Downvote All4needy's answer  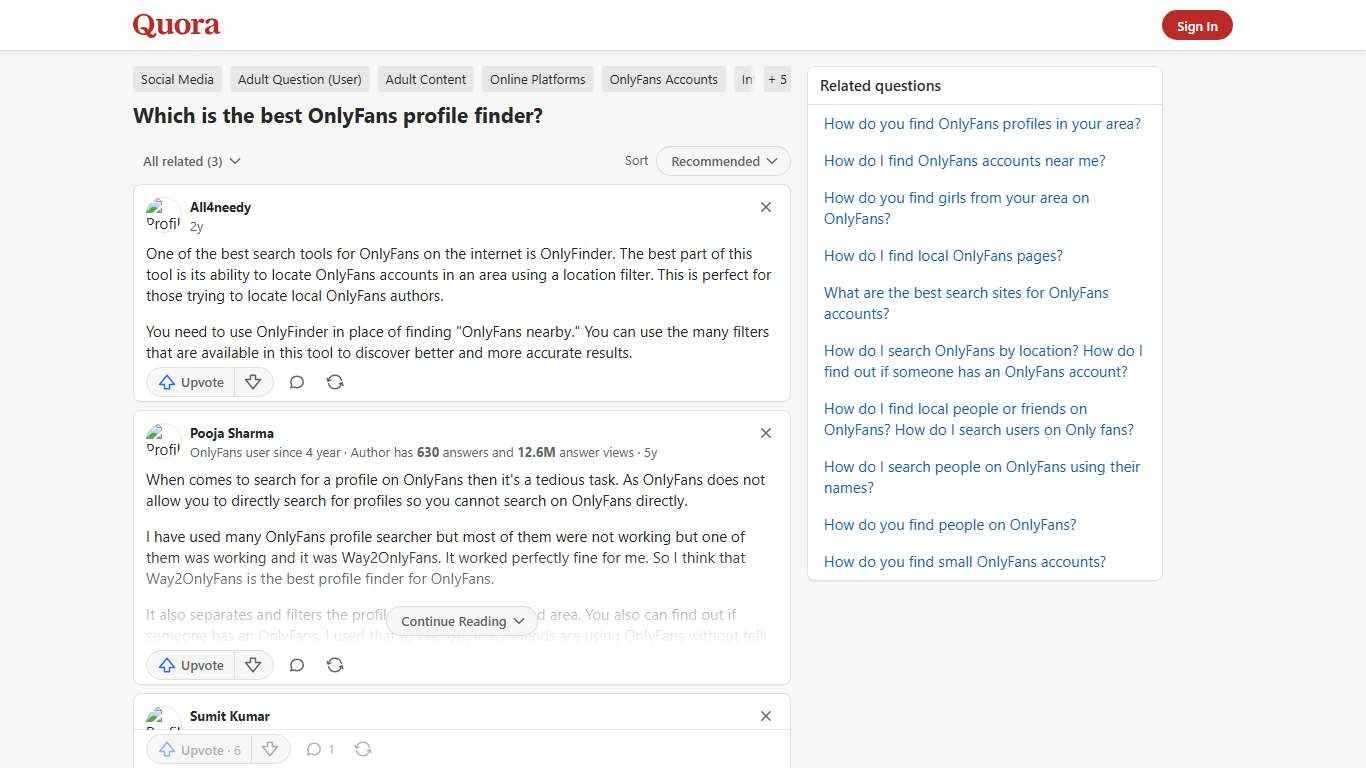pos(253,382)
